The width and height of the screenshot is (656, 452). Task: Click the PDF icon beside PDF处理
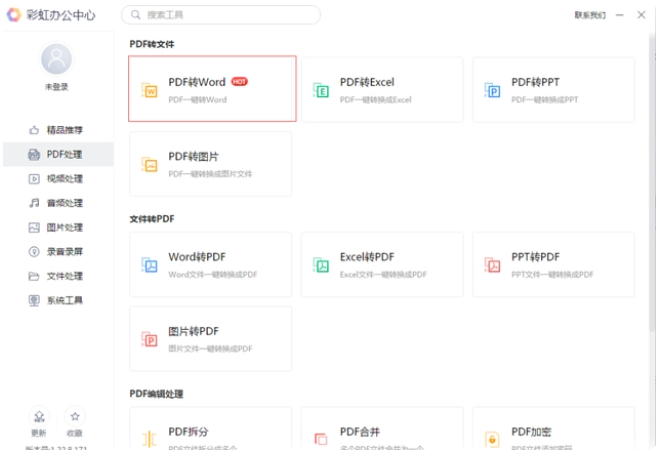click(x=34, y=154)
